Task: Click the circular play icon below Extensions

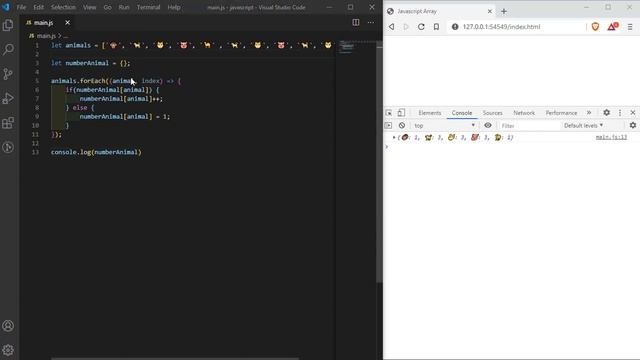Action: pos(8,147)
